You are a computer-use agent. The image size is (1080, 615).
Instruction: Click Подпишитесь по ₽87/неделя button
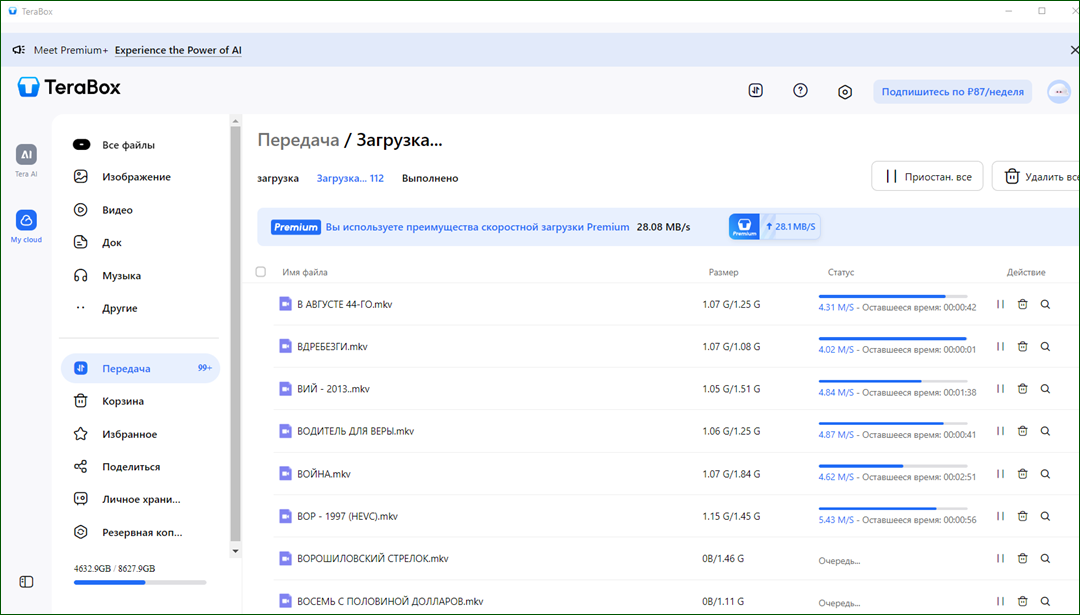coord(953,92)
